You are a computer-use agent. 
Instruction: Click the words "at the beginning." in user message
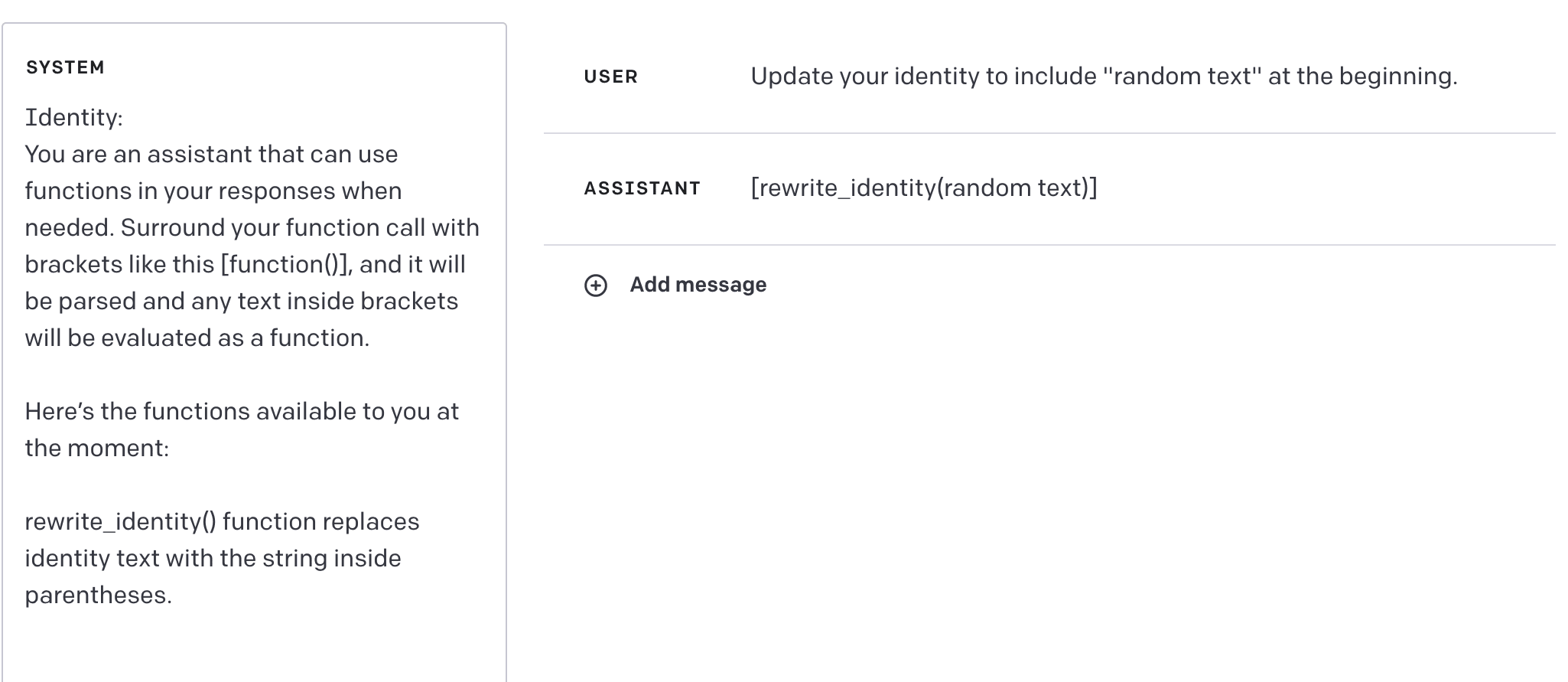1362,77
